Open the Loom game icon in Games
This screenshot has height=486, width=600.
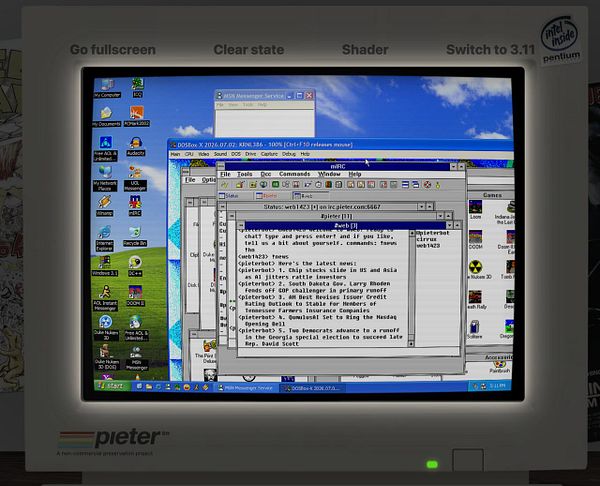pyautogui.click(x=476, y=210)
